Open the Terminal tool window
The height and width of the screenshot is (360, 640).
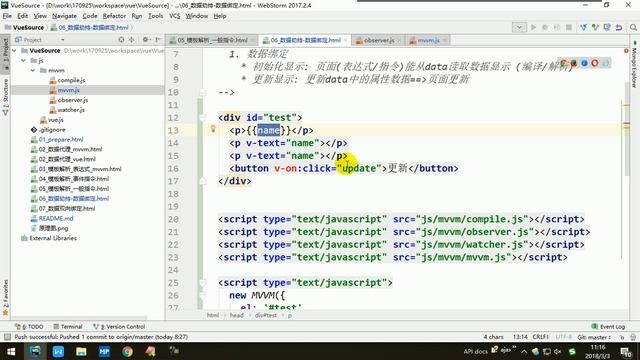[x=68, y=327]
